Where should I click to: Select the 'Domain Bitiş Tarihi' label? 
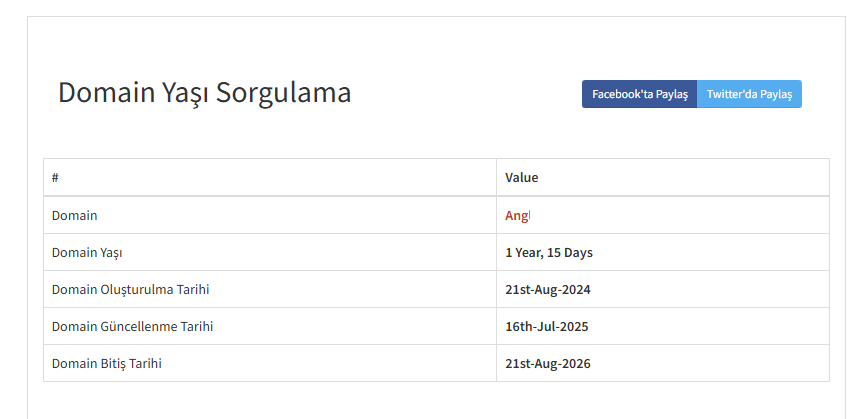(106, 364)
